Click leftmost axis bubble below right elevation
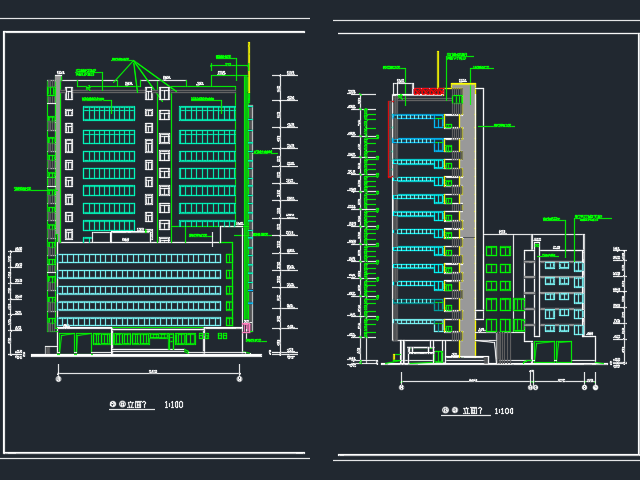Viewport: 640px width, 480px height. click(x=401, y=386)
